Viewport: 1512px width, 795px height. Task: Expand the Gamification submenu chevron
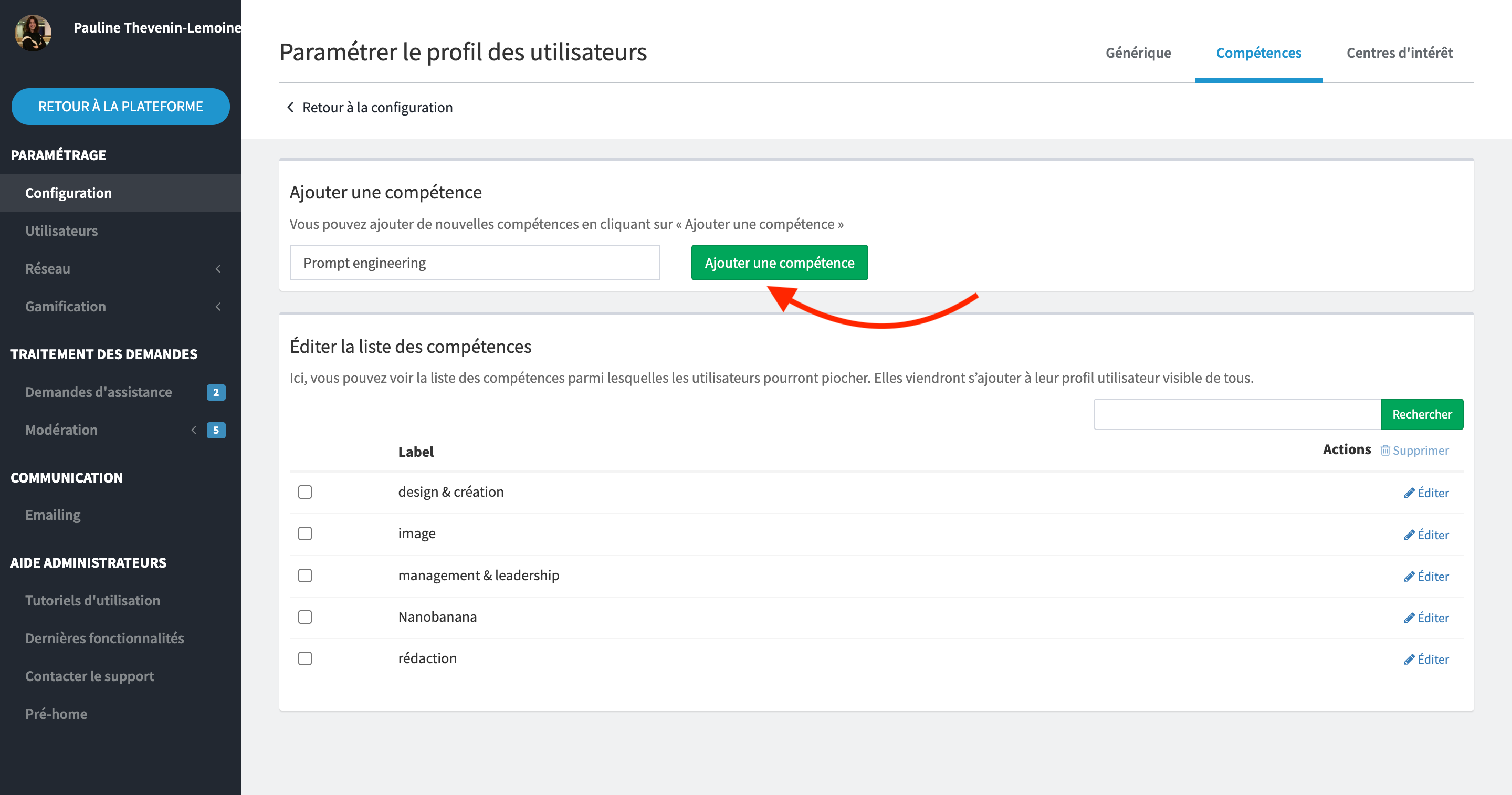click(218, 307)
